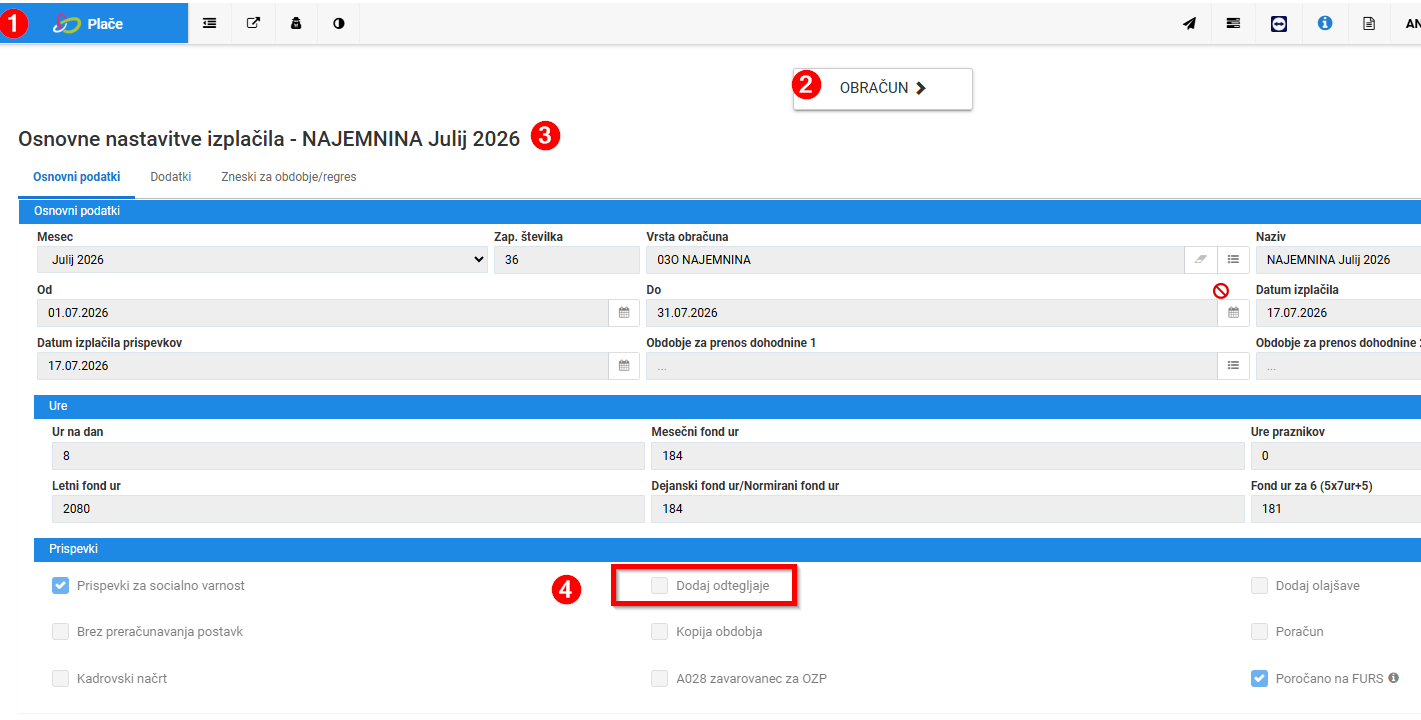Click the Datum izplačila field 17.07.2026
This screenshot has height=720, width=1421.
pyautogui.click(x=1338, y=313)
